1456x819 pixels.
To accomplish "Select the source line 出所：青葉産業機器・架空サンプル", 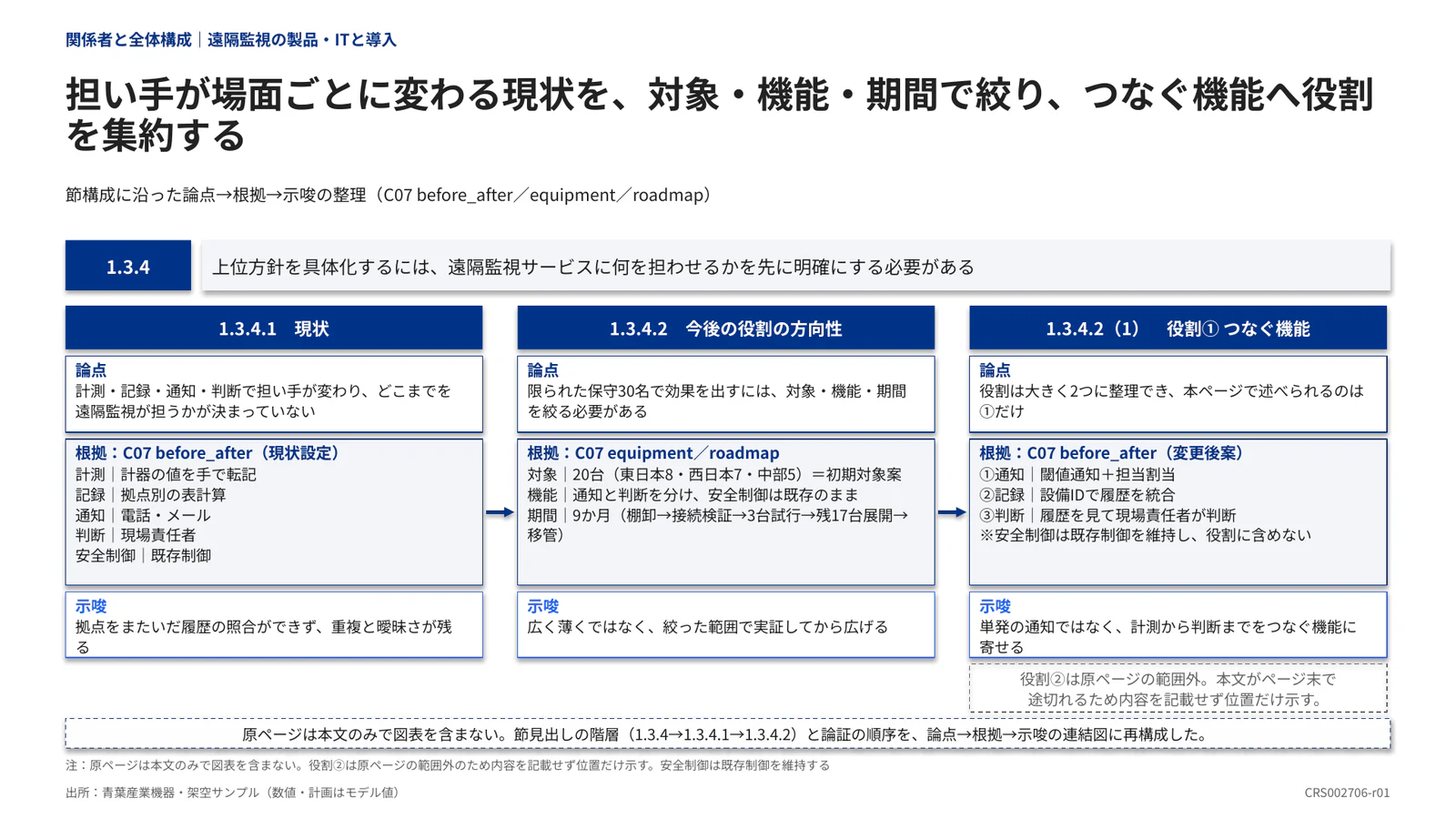I will pos(235,793).
